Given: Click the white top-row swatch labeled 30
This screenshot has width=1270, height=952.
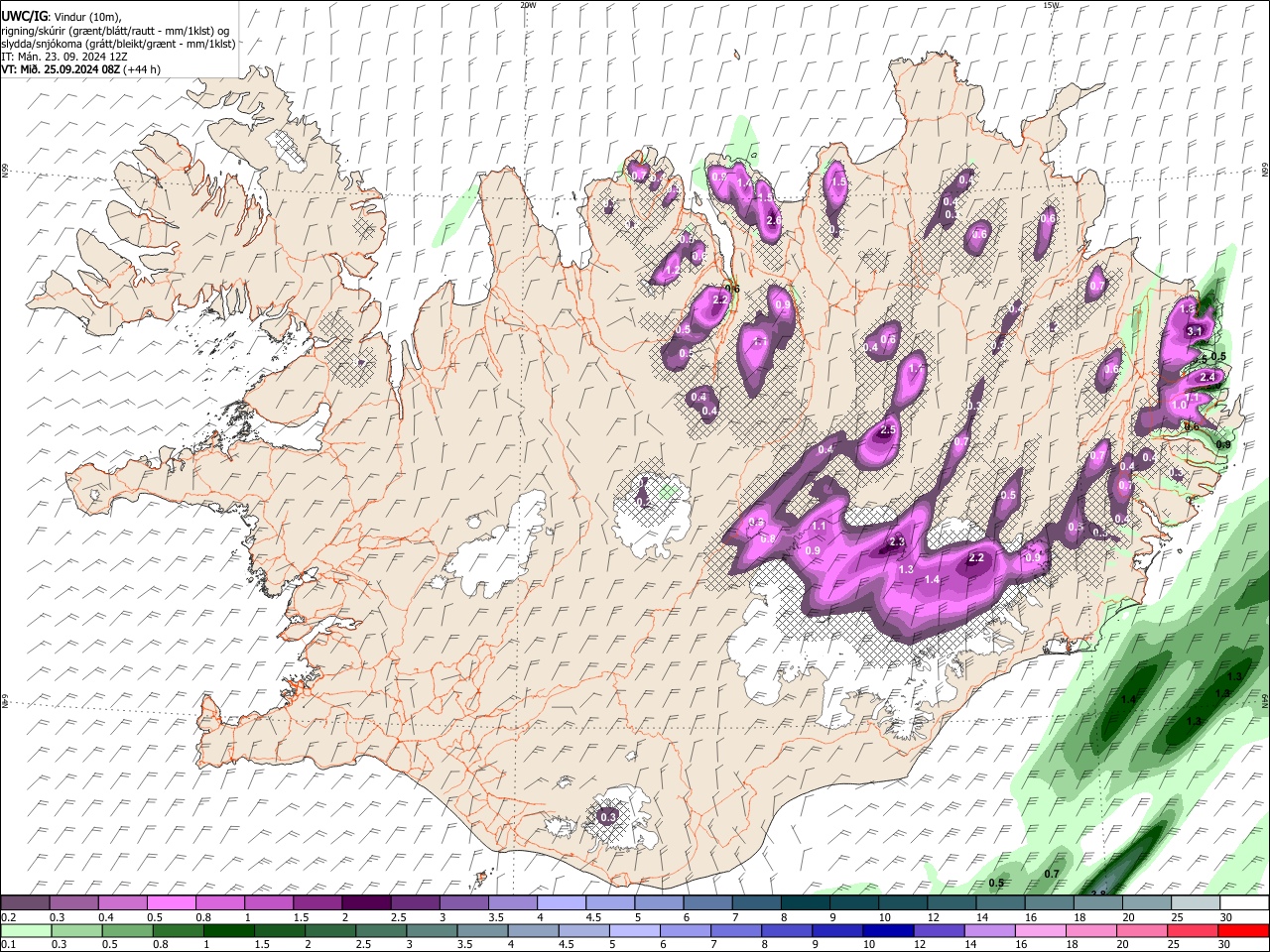Looking at the screenshot, I should click(x=1244, y=902).
